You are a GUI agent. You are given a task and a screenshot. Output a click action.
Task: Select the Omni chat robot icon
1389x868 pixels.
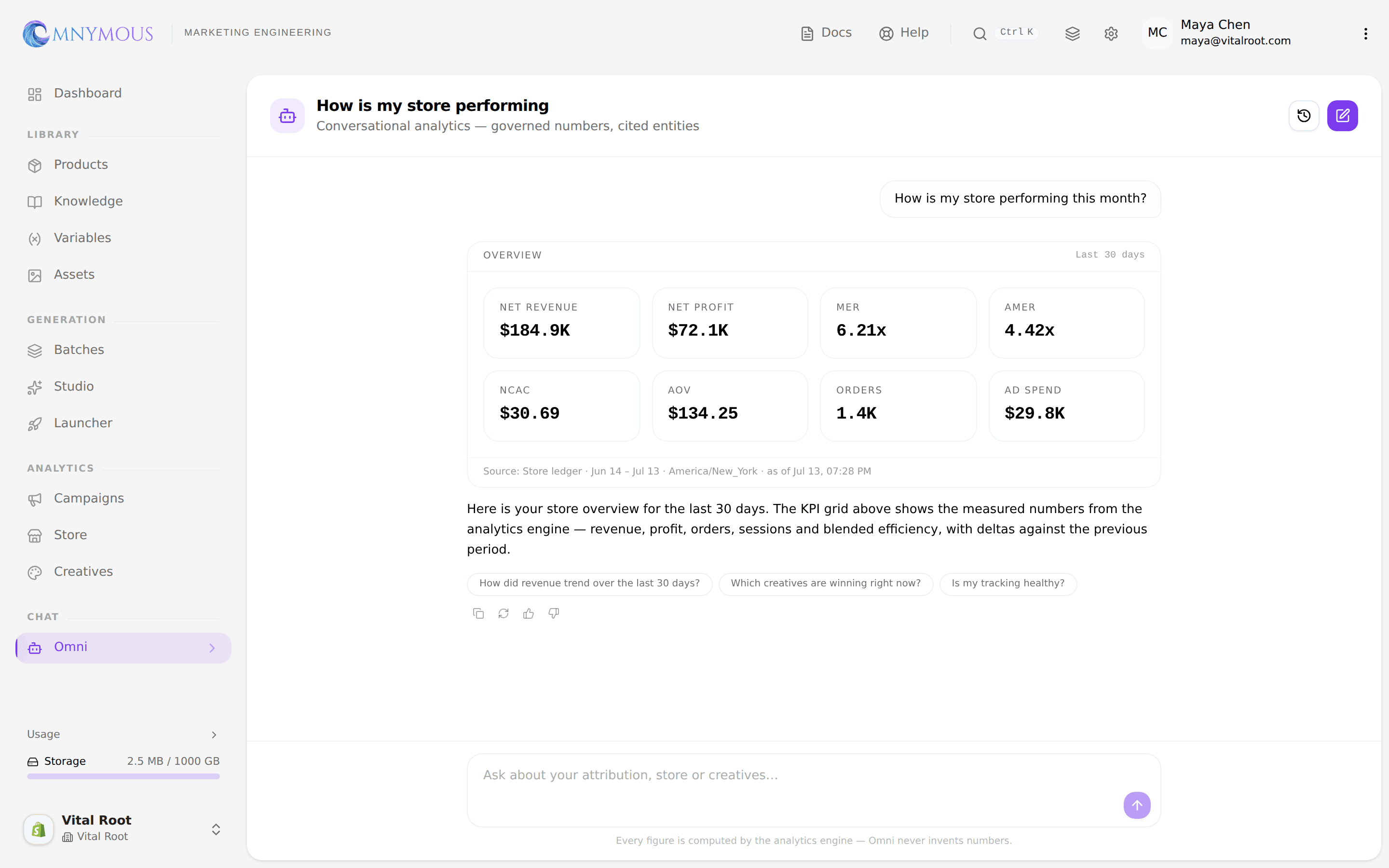point(35,648)
